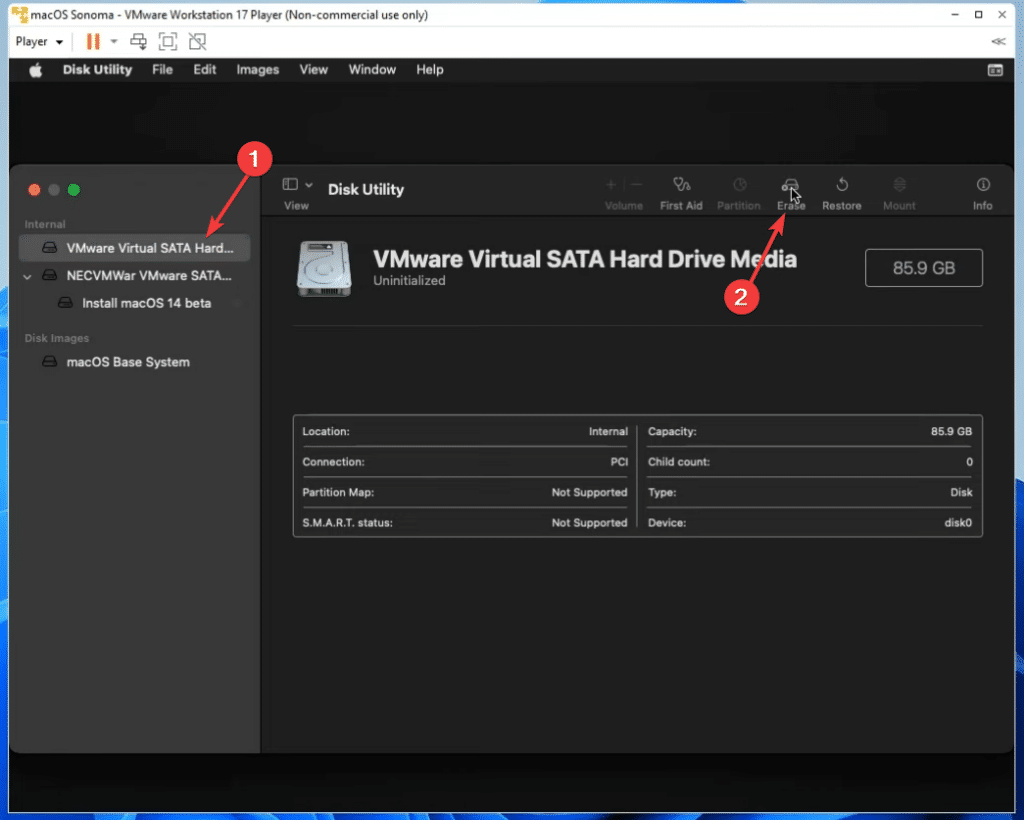The width and height of the screenshot is (1024, 820).
Task: Click the Partition Map label
Action: point(338,492)
